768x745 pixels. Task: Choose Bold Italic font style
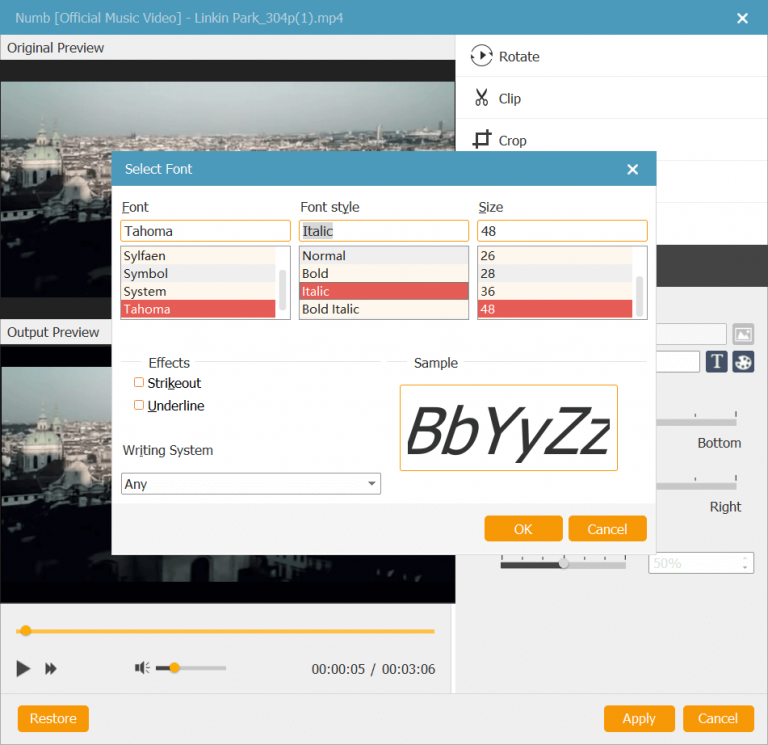pos(384,309)
